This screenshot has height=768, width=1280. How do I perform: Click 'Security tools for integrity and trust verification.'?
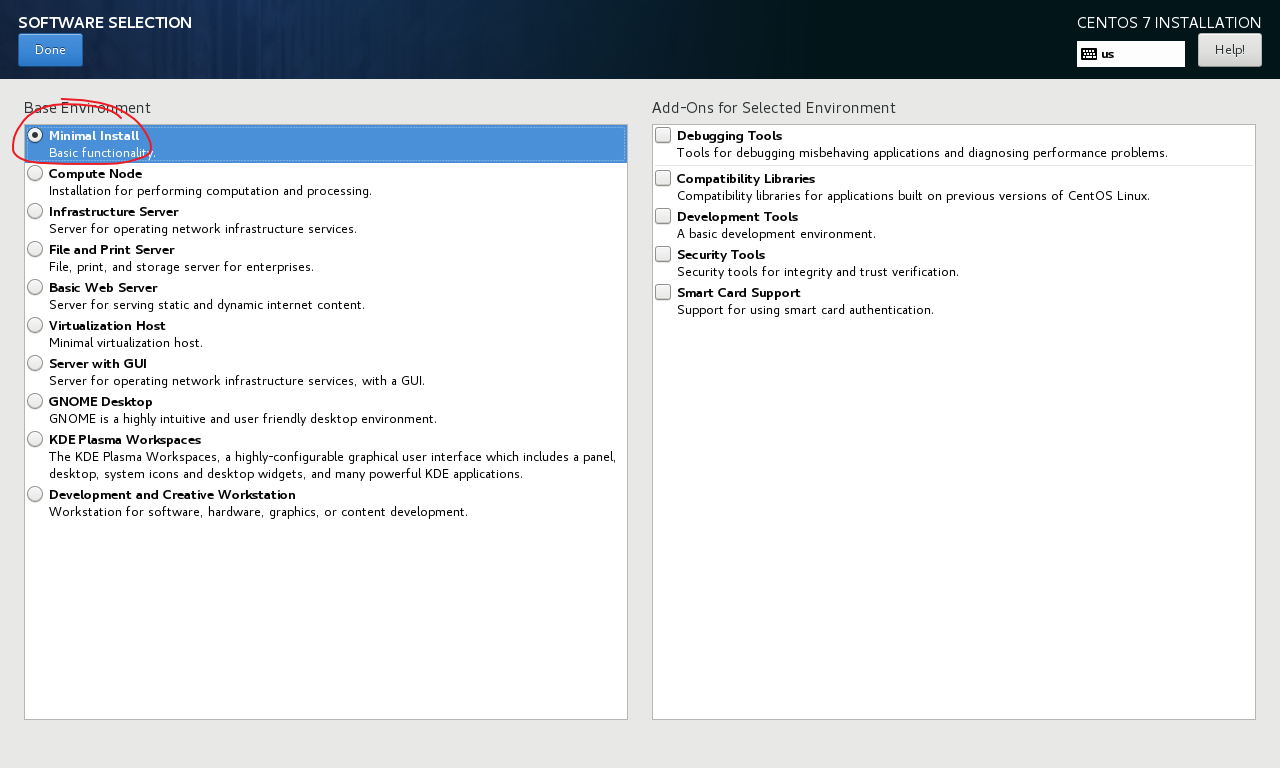point(818,272)
